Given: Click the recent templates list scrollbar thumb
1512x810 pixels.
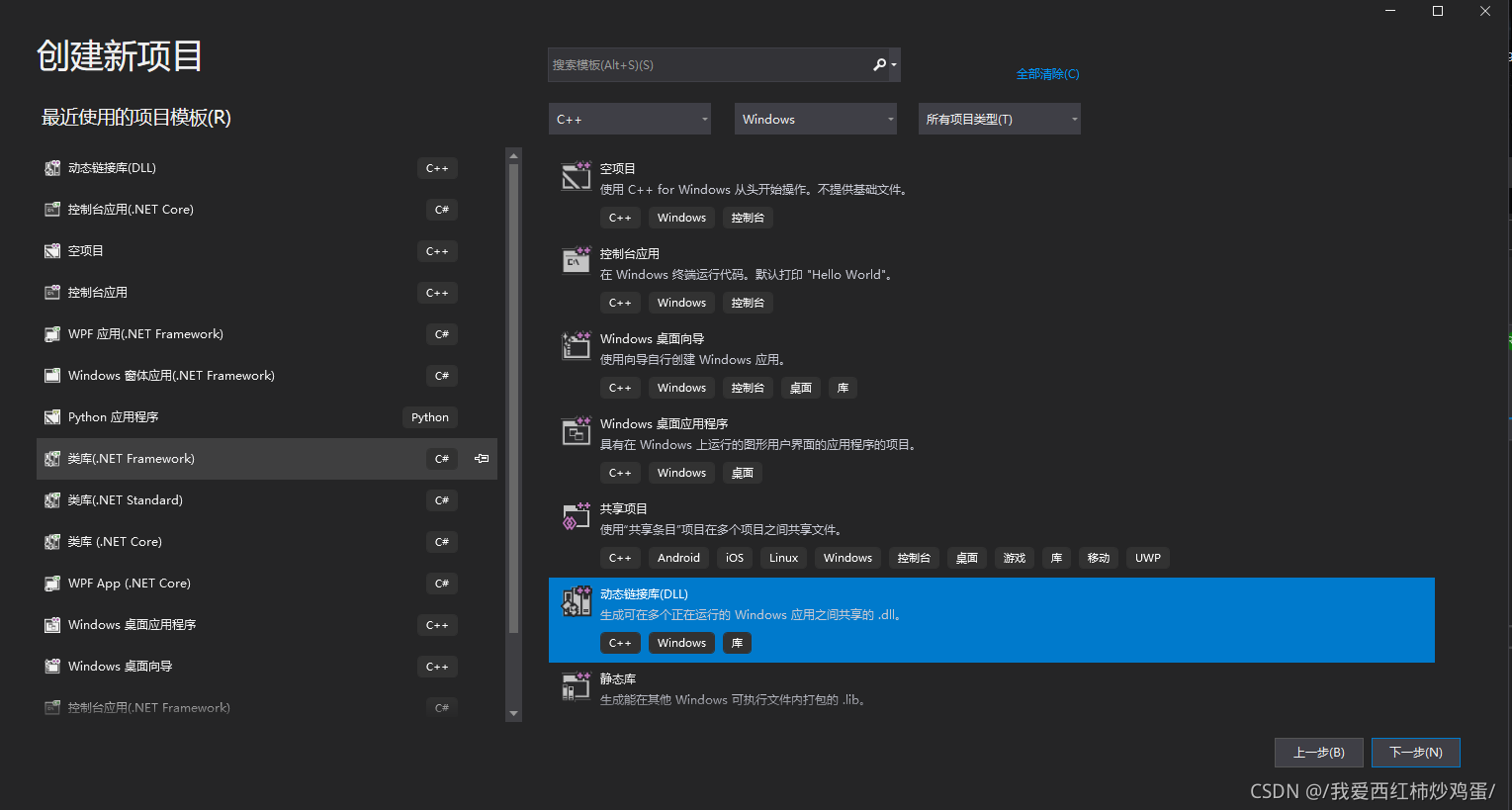Looking at the screenshot, I should tap(513, 399).
